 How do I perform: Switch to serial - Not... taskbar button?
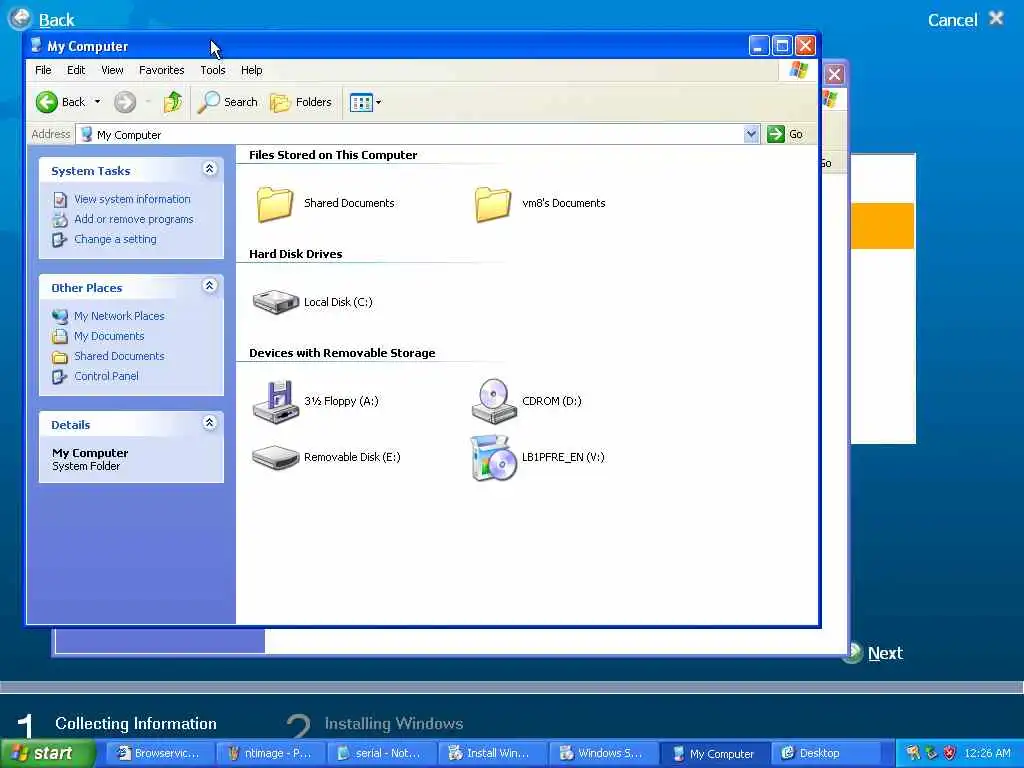click(381, 753)
